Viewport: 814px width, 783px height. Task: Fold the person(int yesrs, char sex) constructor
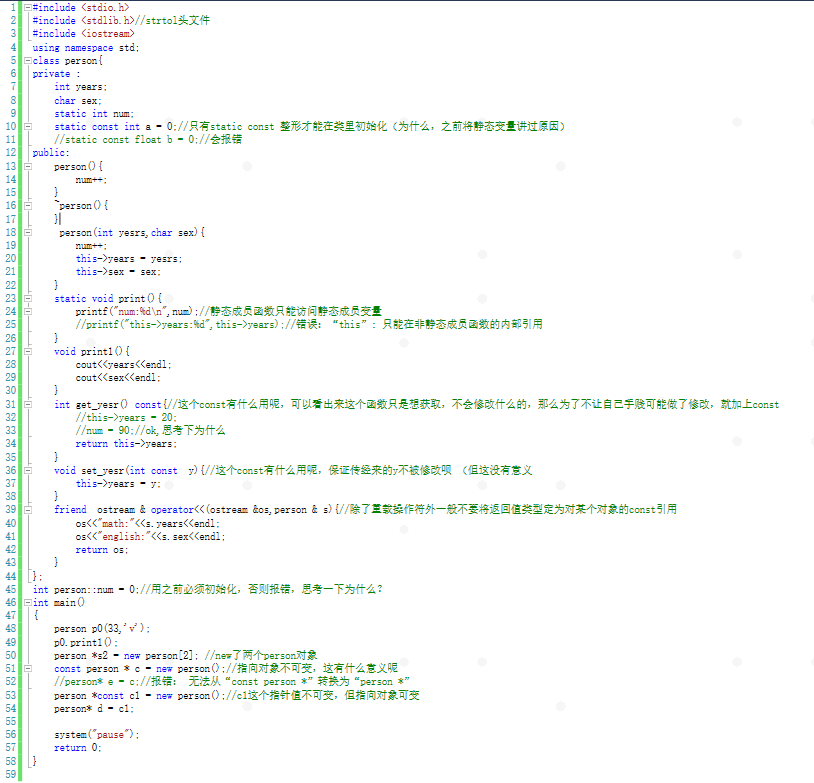pyautogui.click(x=28, y=232)
